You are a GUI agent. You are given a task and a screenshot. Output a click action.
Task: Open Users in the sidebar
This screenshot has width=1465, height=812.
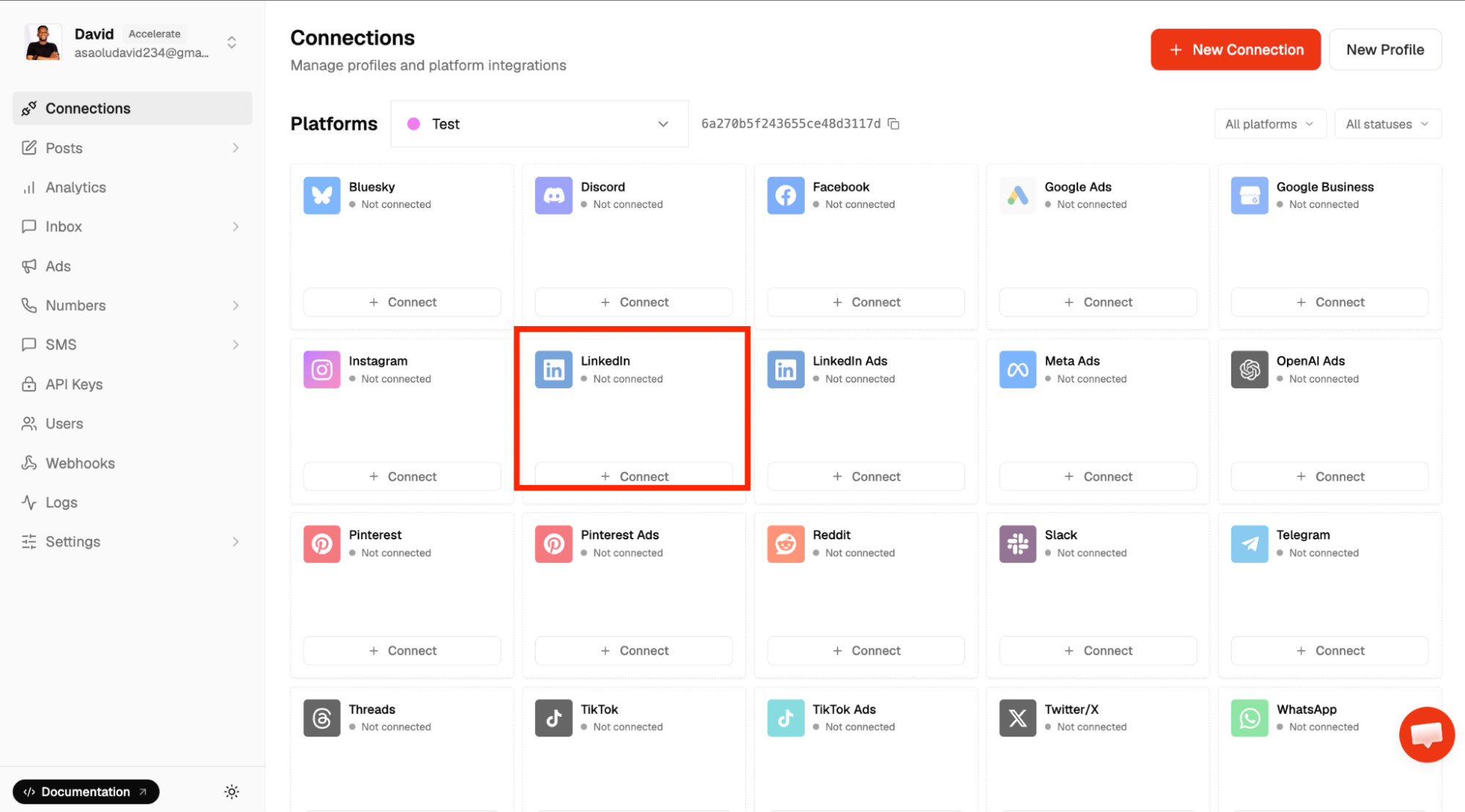click(133, 424)
